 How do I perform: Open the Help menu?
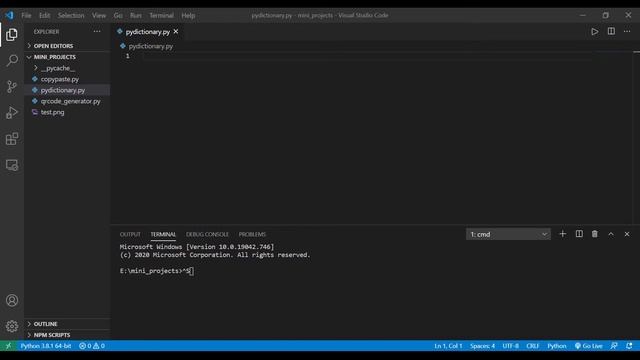pyautogui.click(x=188, y=16)
